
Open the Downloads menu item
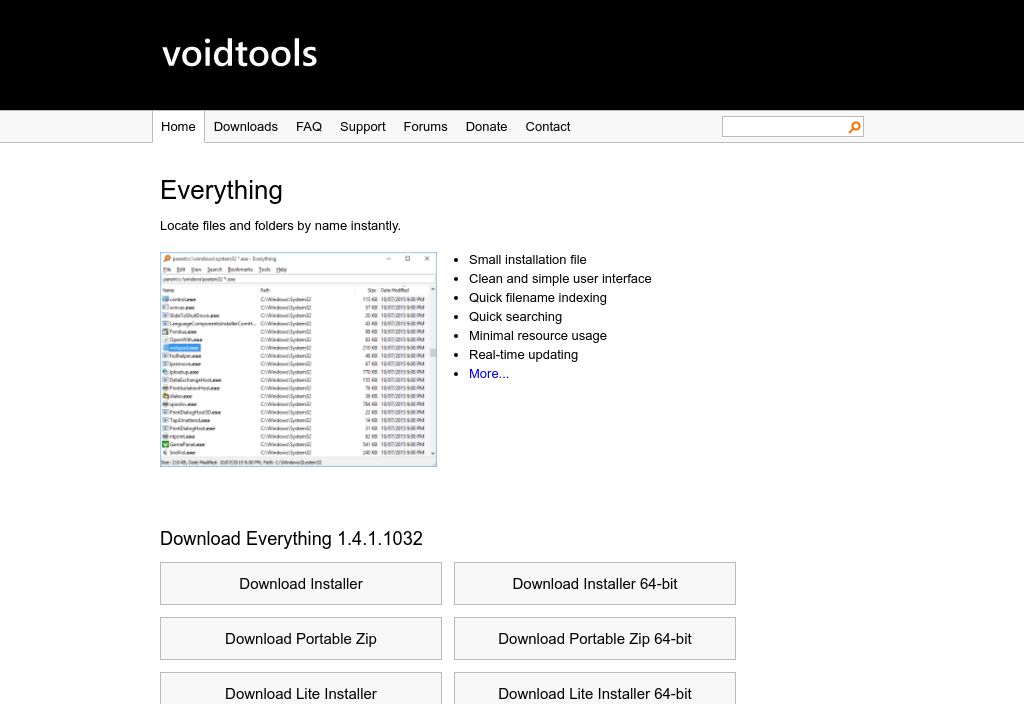[245, 127]
